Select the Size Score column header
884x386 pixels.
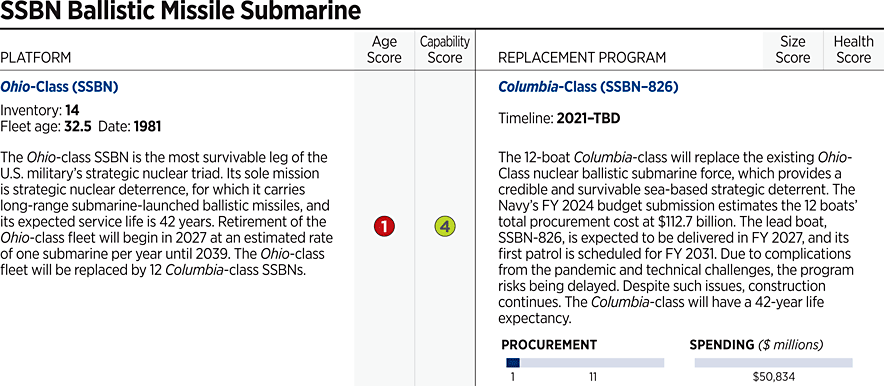pos(793,50)
